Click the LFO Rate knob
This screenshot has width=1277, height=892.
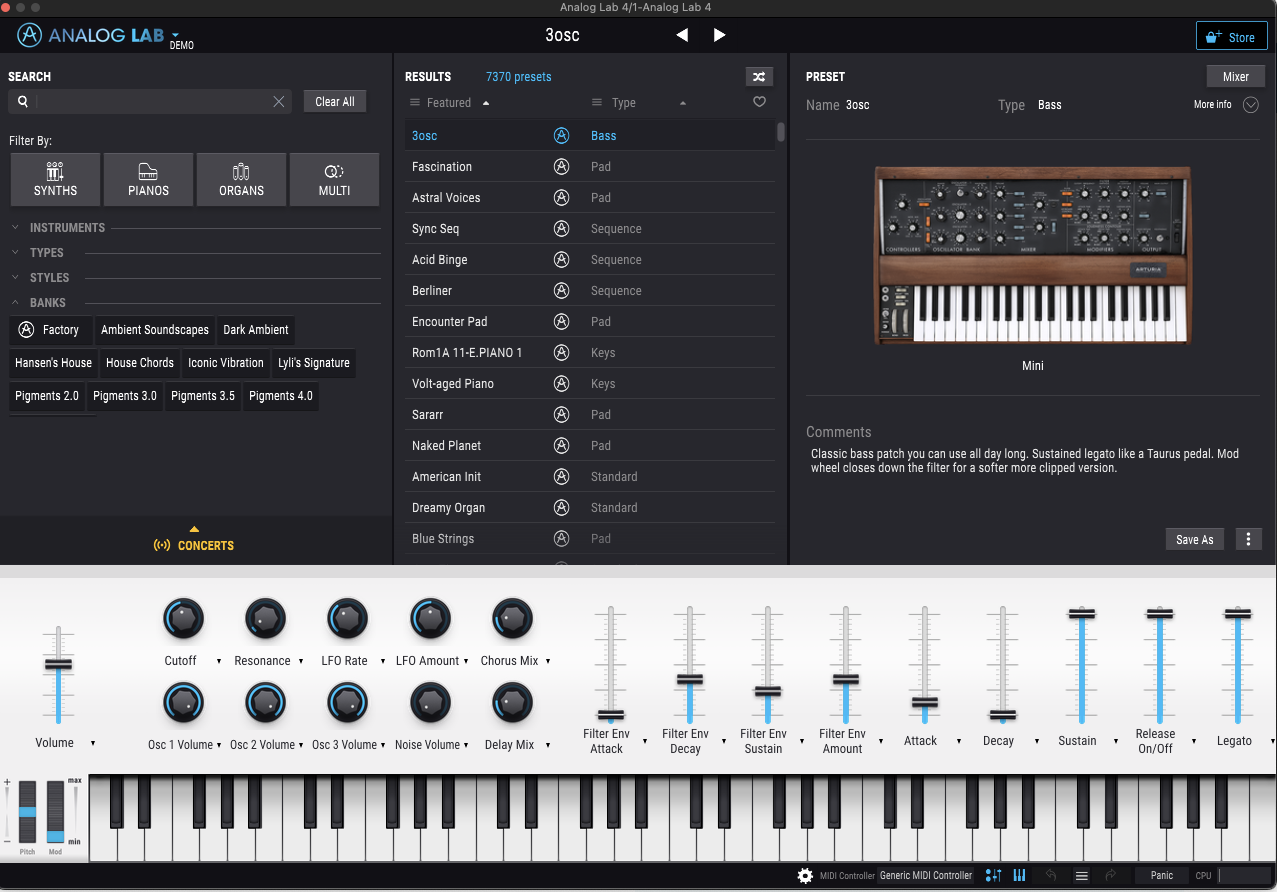tap(347, 620)
